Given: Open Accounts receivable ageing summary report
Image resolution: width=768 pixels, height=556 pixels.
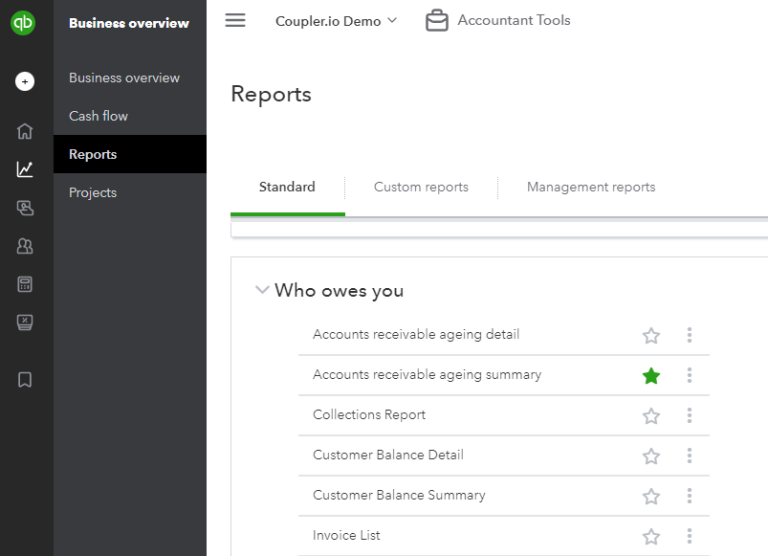Looking at the screenshot, I should pyautogui.click(x=427, y=375).
